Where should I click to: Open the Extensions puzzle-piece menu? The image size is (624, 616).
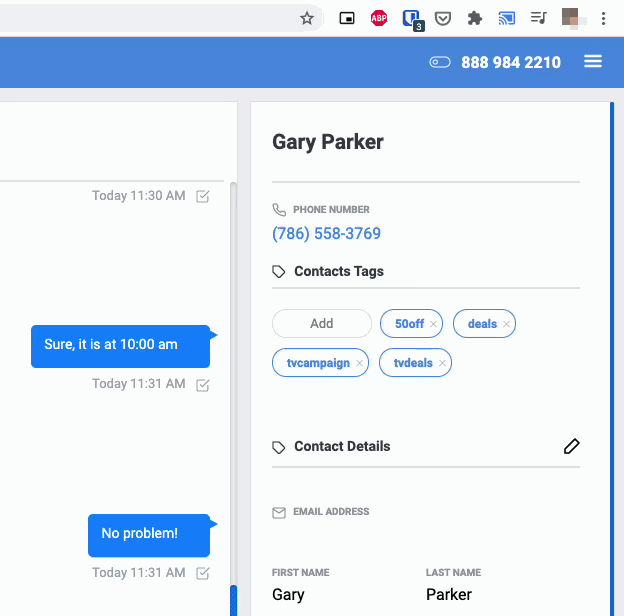(474, 18)
